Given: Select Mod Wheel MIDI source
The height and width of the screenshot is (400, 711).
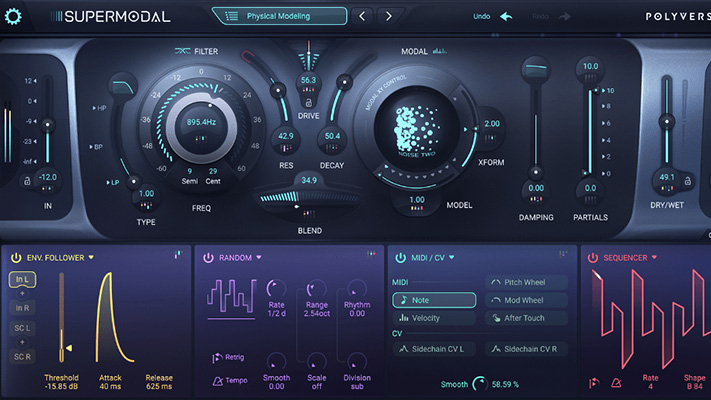Looking at the screenshot, I should point(526,300).
